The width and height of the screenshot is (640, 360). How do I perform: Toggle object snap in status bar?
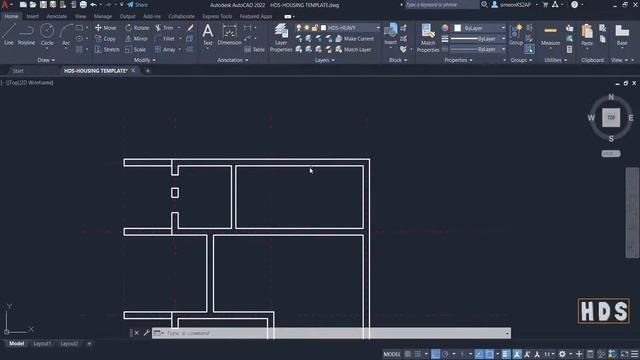click(489, 354)
